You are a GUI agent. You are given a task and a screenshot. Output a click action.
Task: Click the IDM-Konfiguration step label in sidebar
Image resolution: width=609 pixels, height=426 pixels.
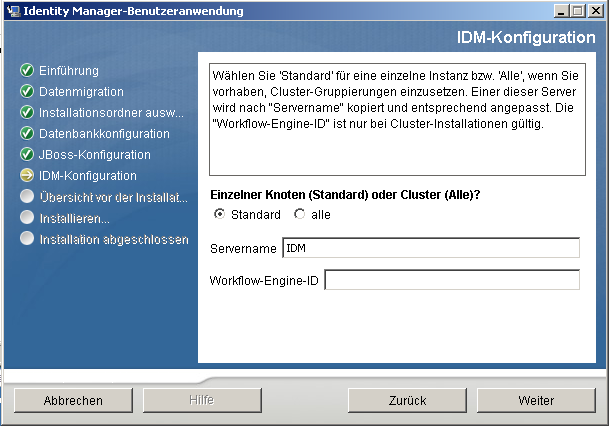pos(88,176)
